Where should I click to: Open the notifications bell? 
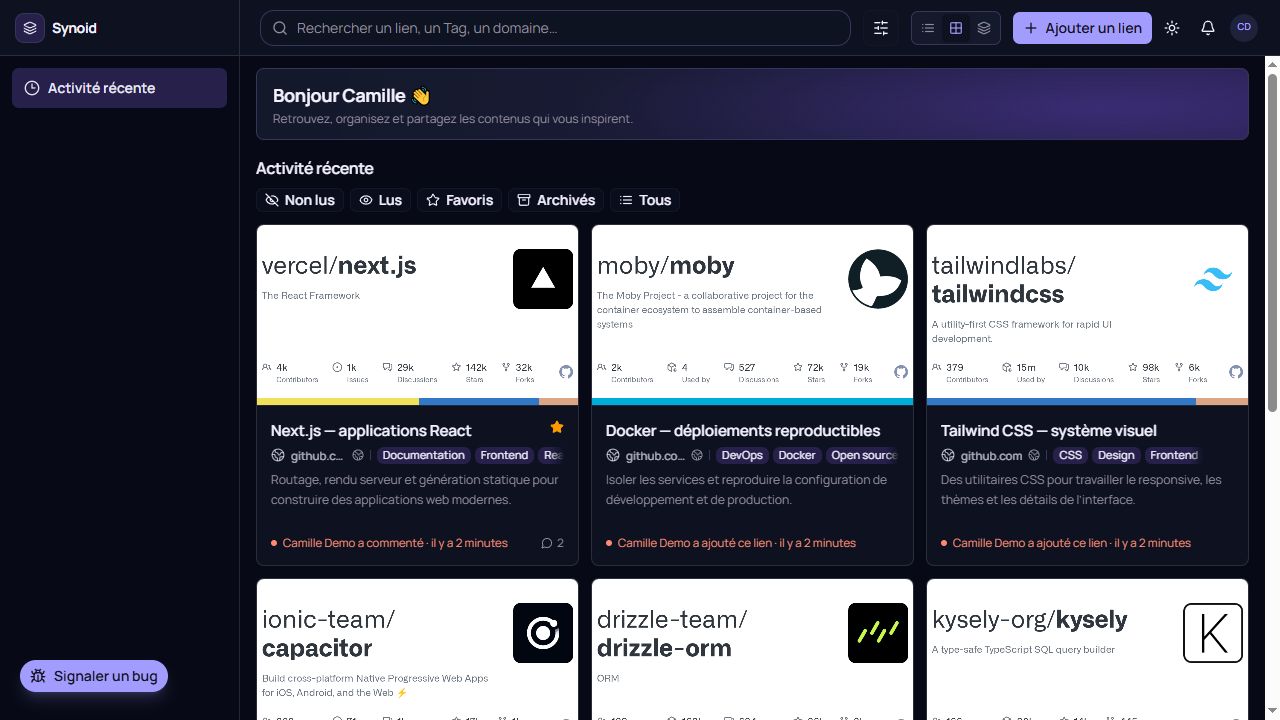pyautogui.click(x=1208, y=28)
